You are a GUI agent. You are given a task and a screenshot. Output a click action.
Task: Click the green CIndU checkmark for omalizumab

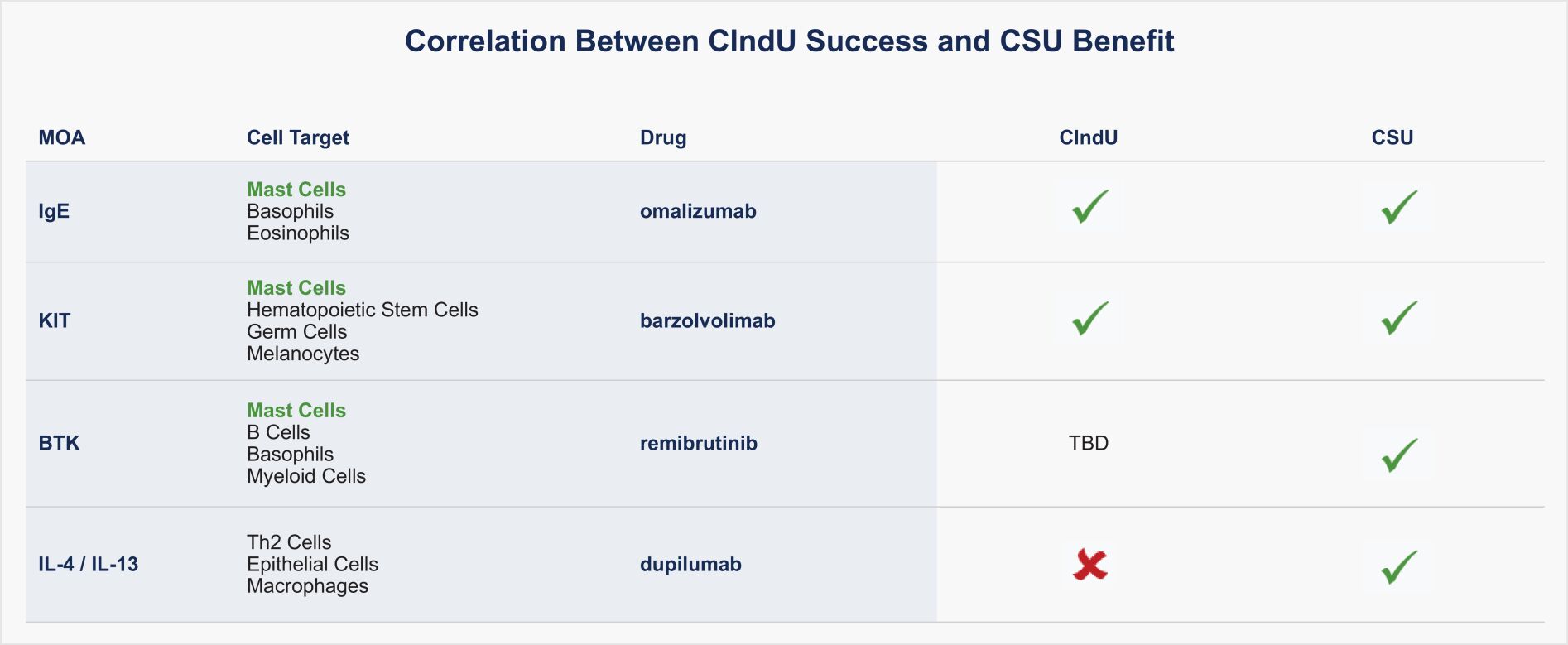(1089, 207)
